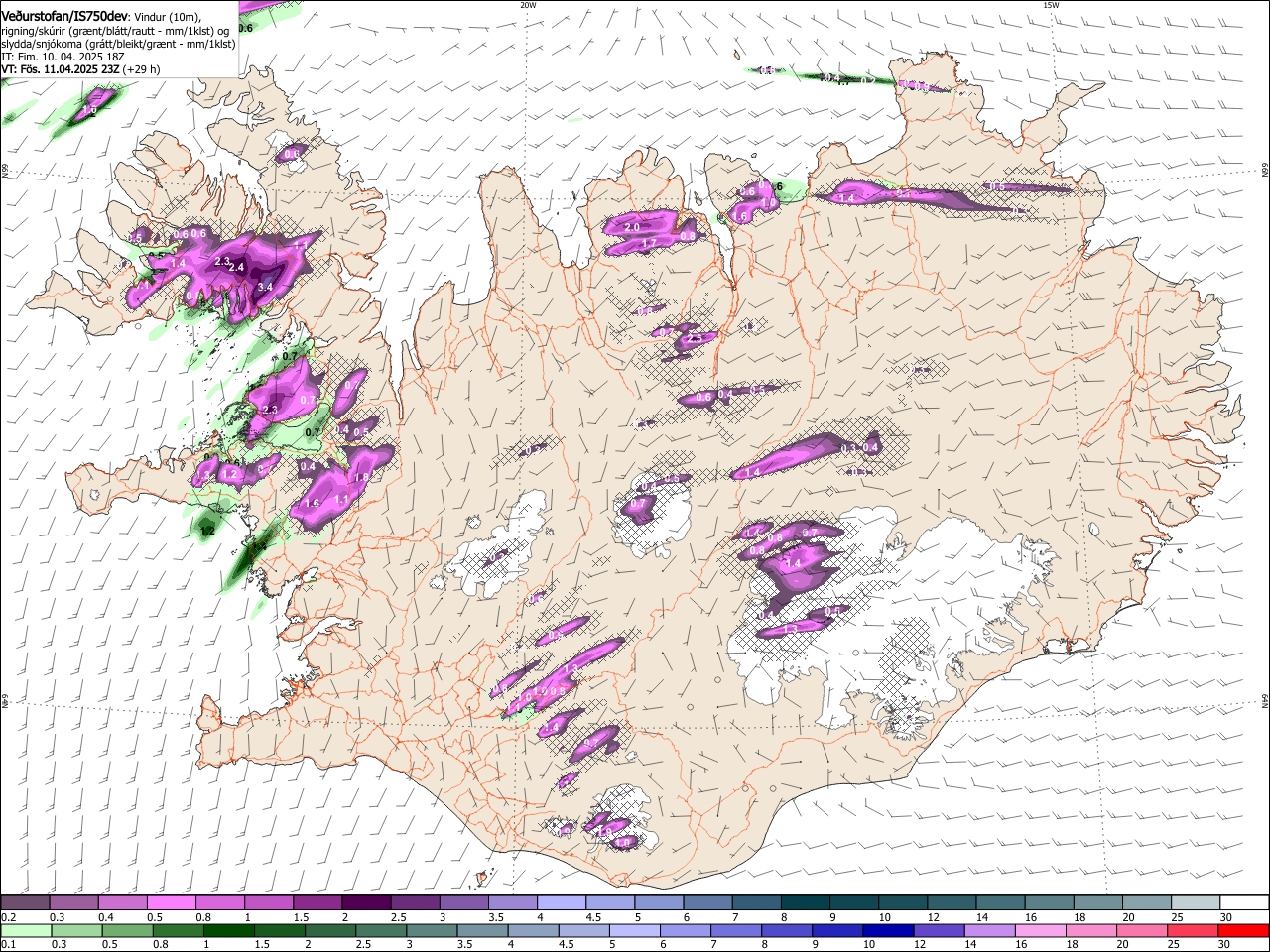
Task: Choose the rain scale swatch between 20 and 25
Action: click(x=1140, y=931)
